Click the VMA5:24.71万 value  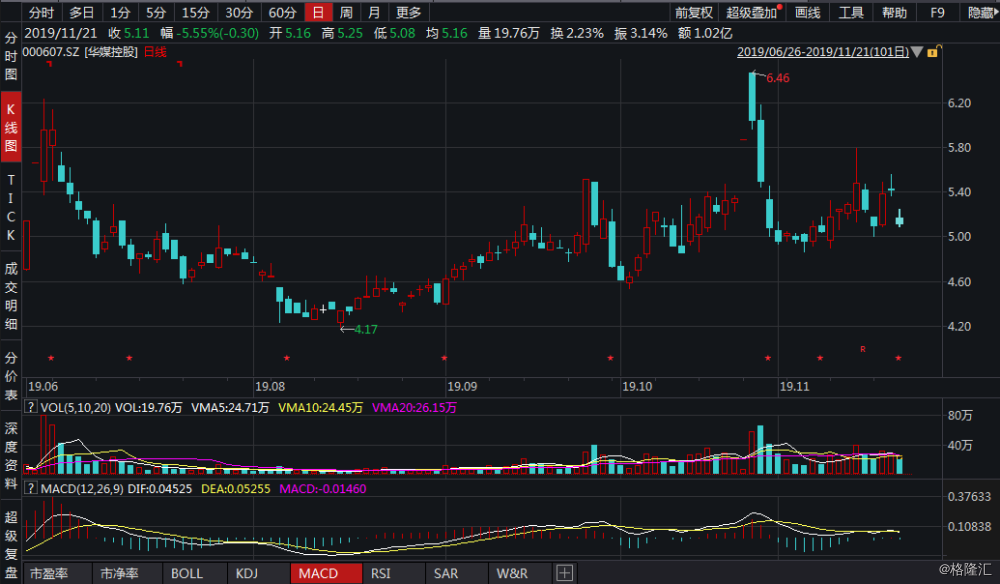(x=230, y=407)
